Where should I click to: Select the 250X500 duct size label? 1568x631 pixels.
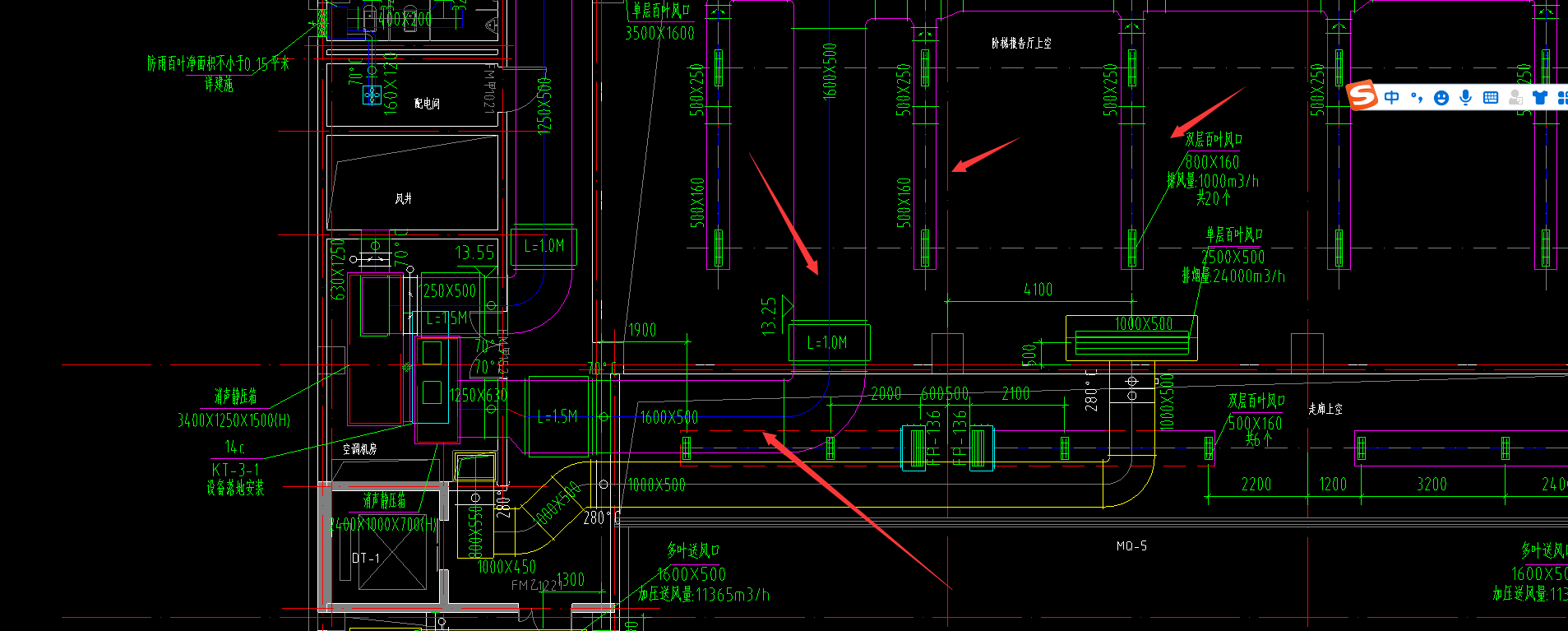tap(449, 291)
